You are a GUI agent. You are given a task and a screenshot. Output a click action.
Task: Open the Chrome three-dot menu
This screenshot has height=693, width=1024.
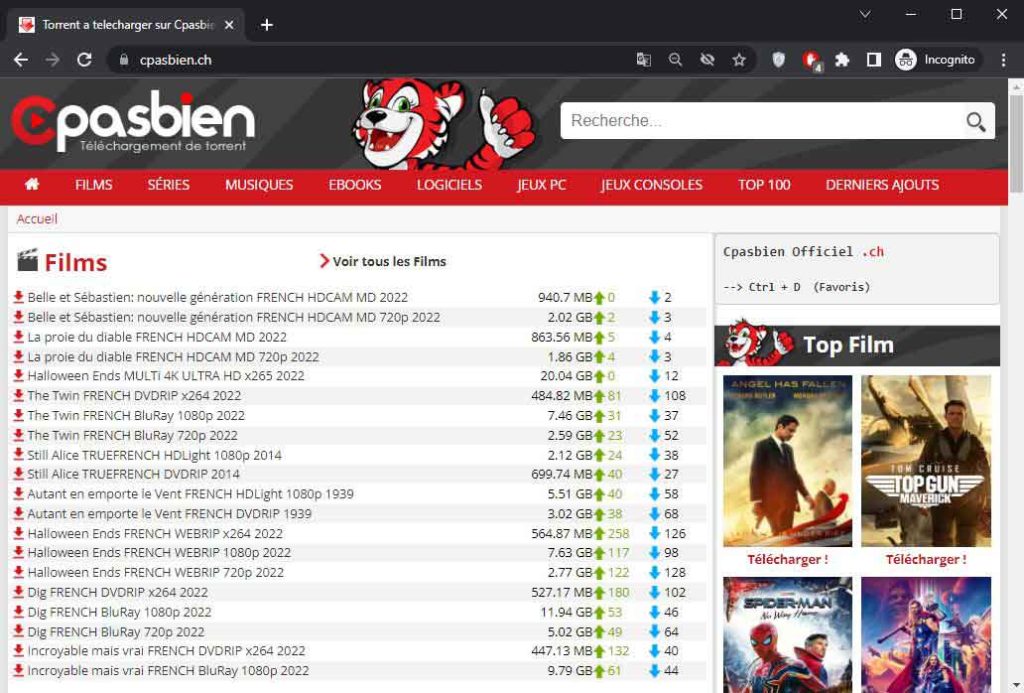[x=1004, y=60]
